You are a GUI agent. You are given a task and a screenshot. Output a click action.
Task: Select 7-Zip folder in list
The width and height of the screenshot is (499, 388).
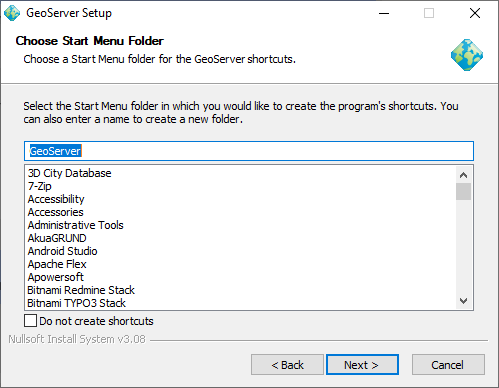(x=40, y=186)
